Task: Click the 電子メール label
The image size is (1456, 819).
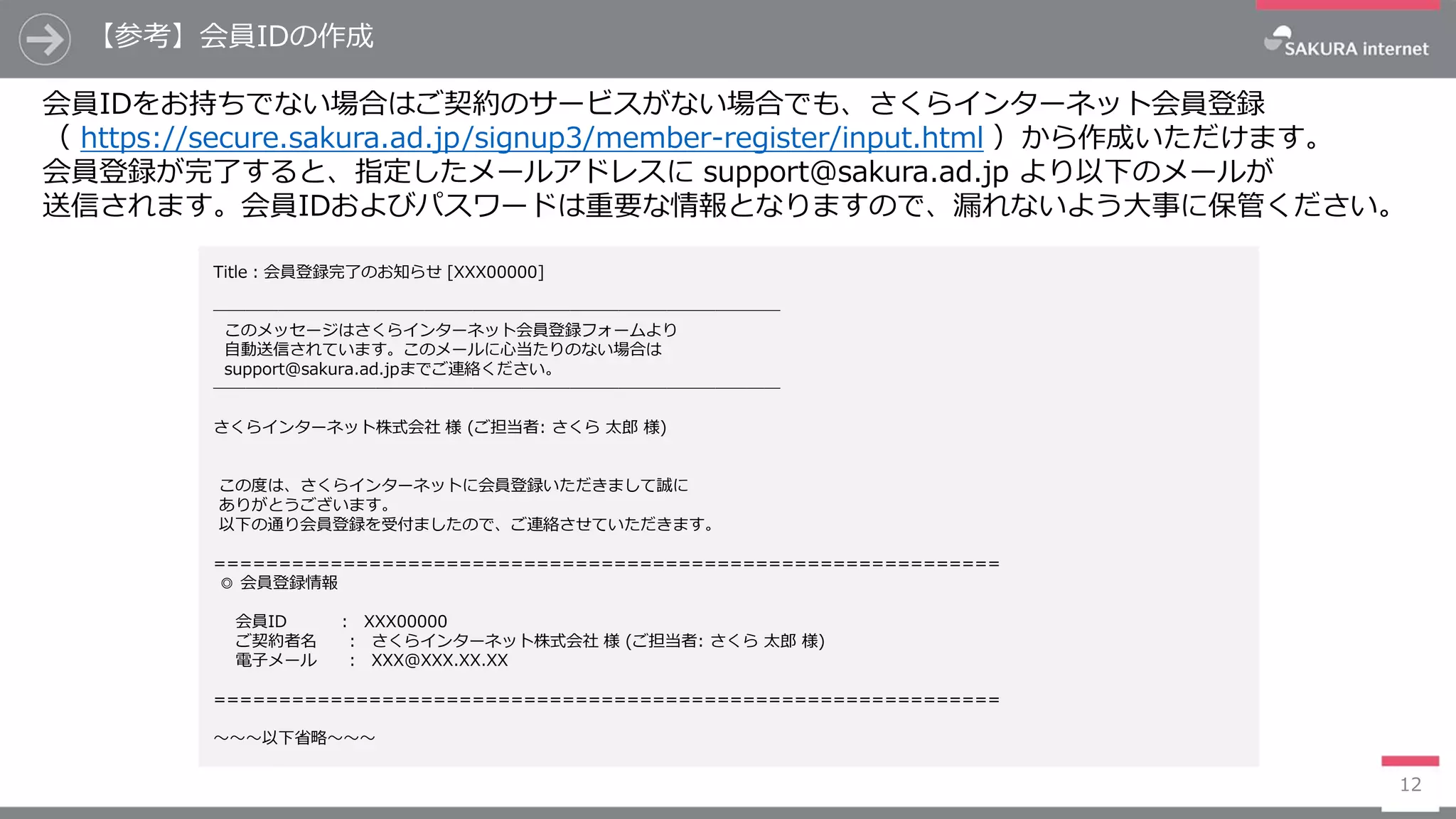Action: [x=276, y=660]
